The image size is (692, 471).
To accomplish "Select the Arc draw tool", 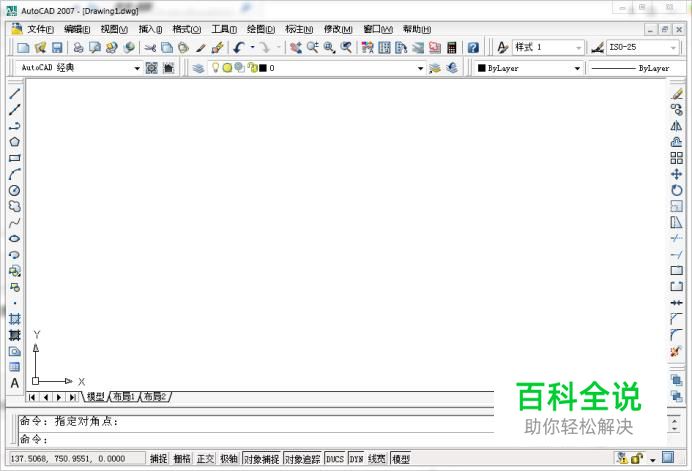I will 15,174.
